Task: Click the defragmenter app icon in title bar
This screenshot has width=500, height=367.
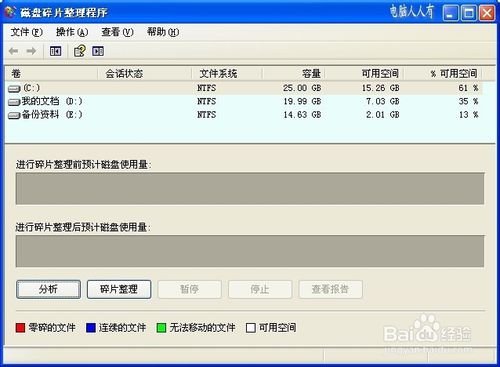Action: click(10, 12)
